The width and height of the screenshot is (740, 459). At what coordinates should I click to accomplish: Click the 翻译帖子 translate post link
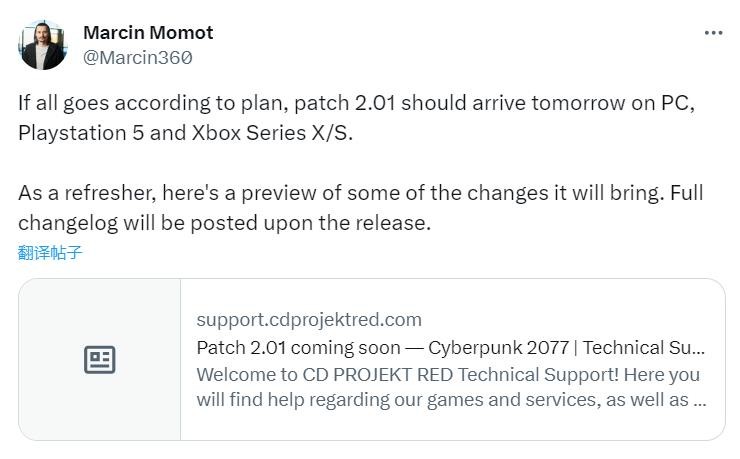(x=50, y=253)
